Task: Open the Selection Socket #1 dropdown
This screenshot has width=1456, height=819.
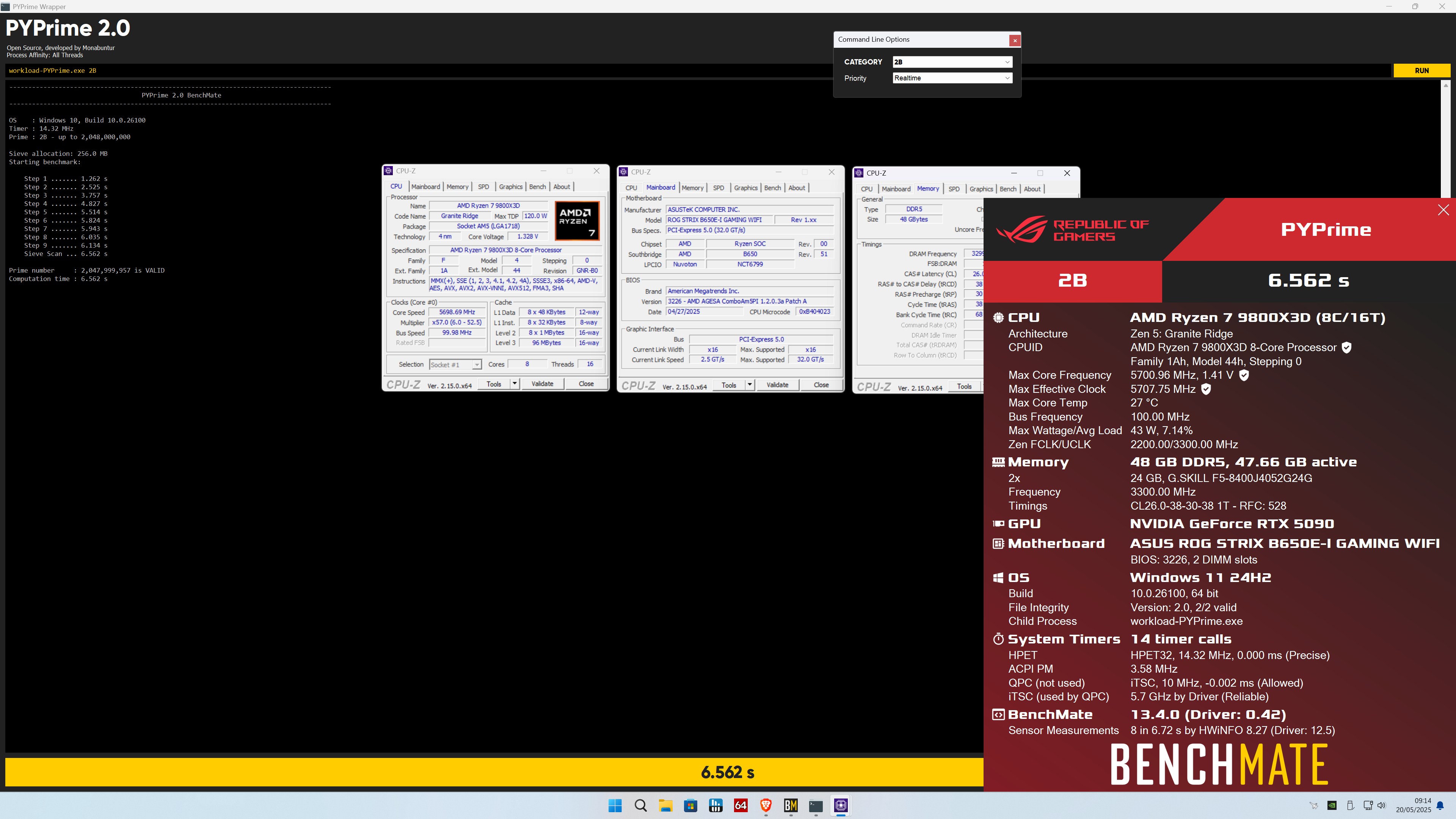Action: (455, 364)
